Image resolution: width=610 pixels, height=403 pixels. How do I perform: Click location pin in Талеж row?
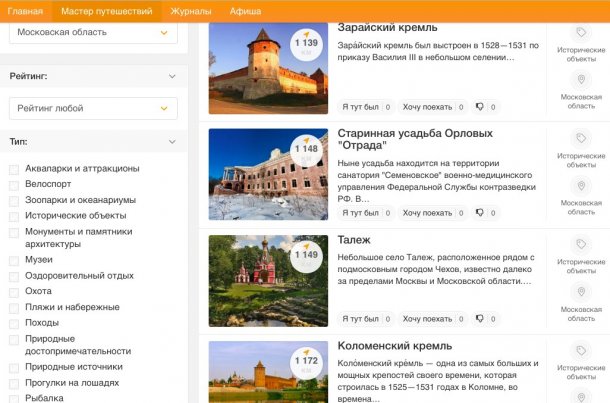click(581, 292)
